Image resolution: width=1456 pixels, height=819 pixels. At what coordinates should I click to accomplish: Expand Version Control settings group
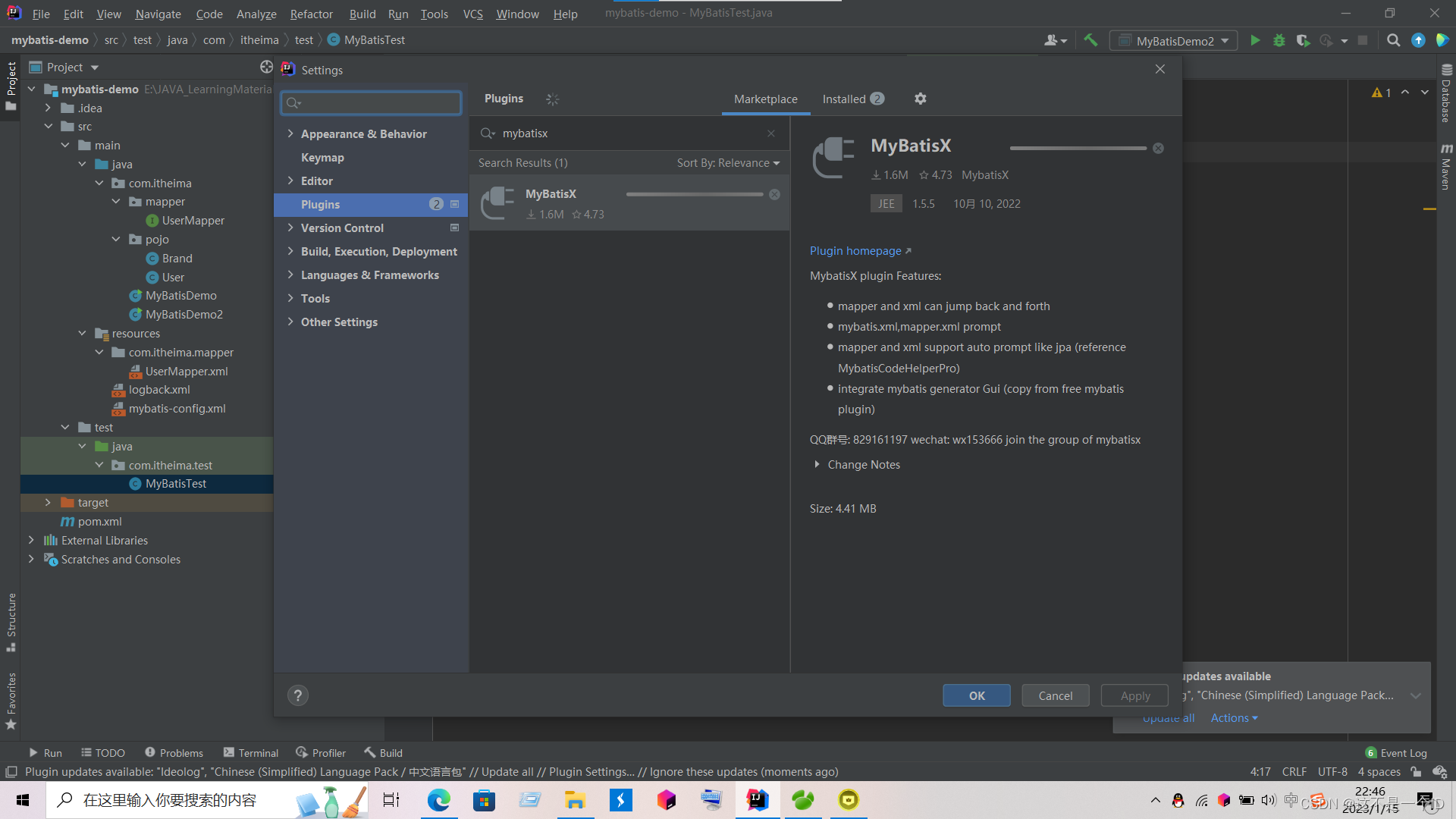click(290, 227)
